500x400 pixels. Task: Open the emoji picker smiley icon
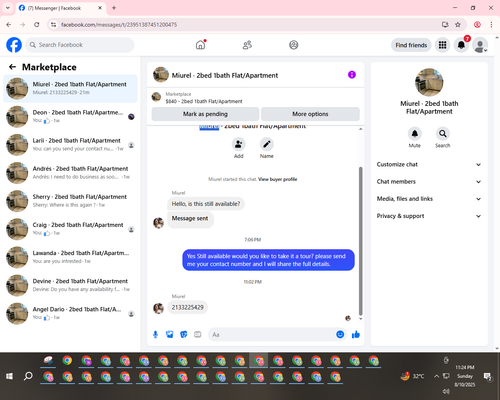(340, 334)
